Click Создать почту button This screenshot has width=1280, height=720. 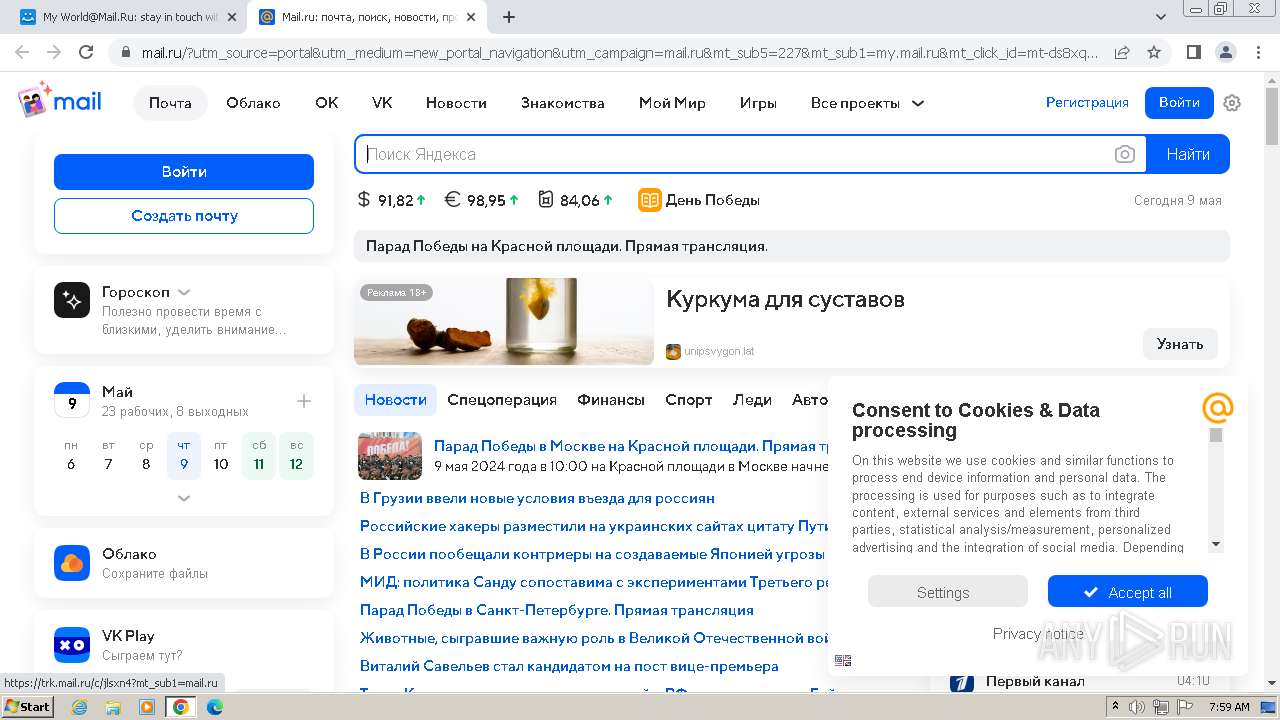[x=184, y=216]
